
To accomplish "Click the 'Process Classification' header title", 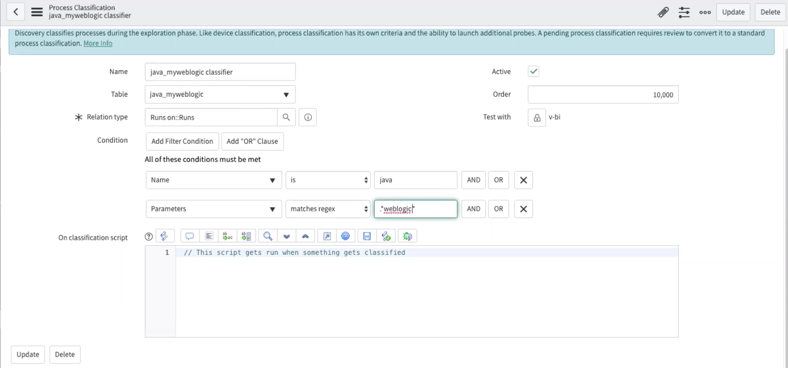I will 82,8.
